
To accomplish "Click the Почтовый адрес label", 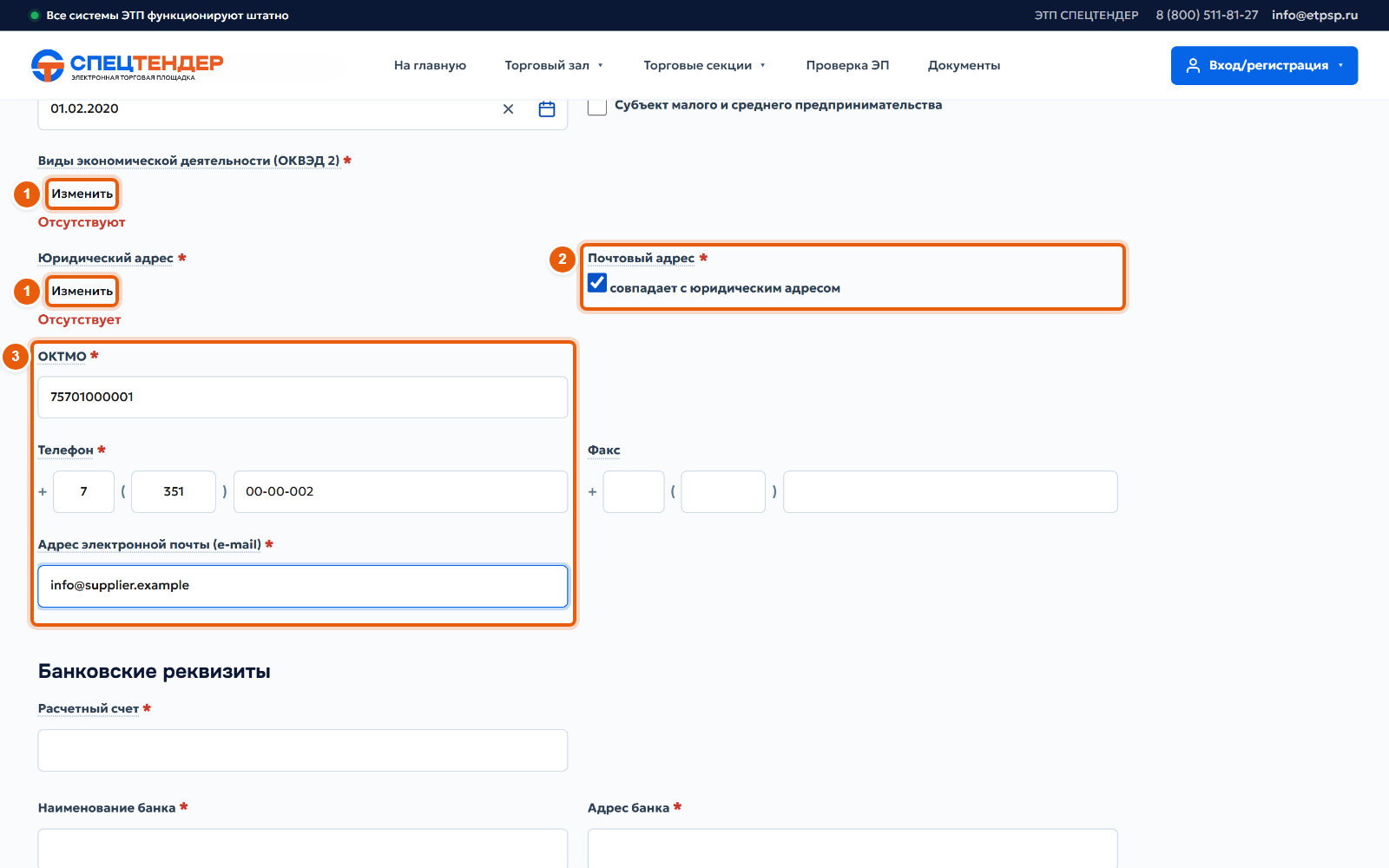I will click(x=641, y=258).
